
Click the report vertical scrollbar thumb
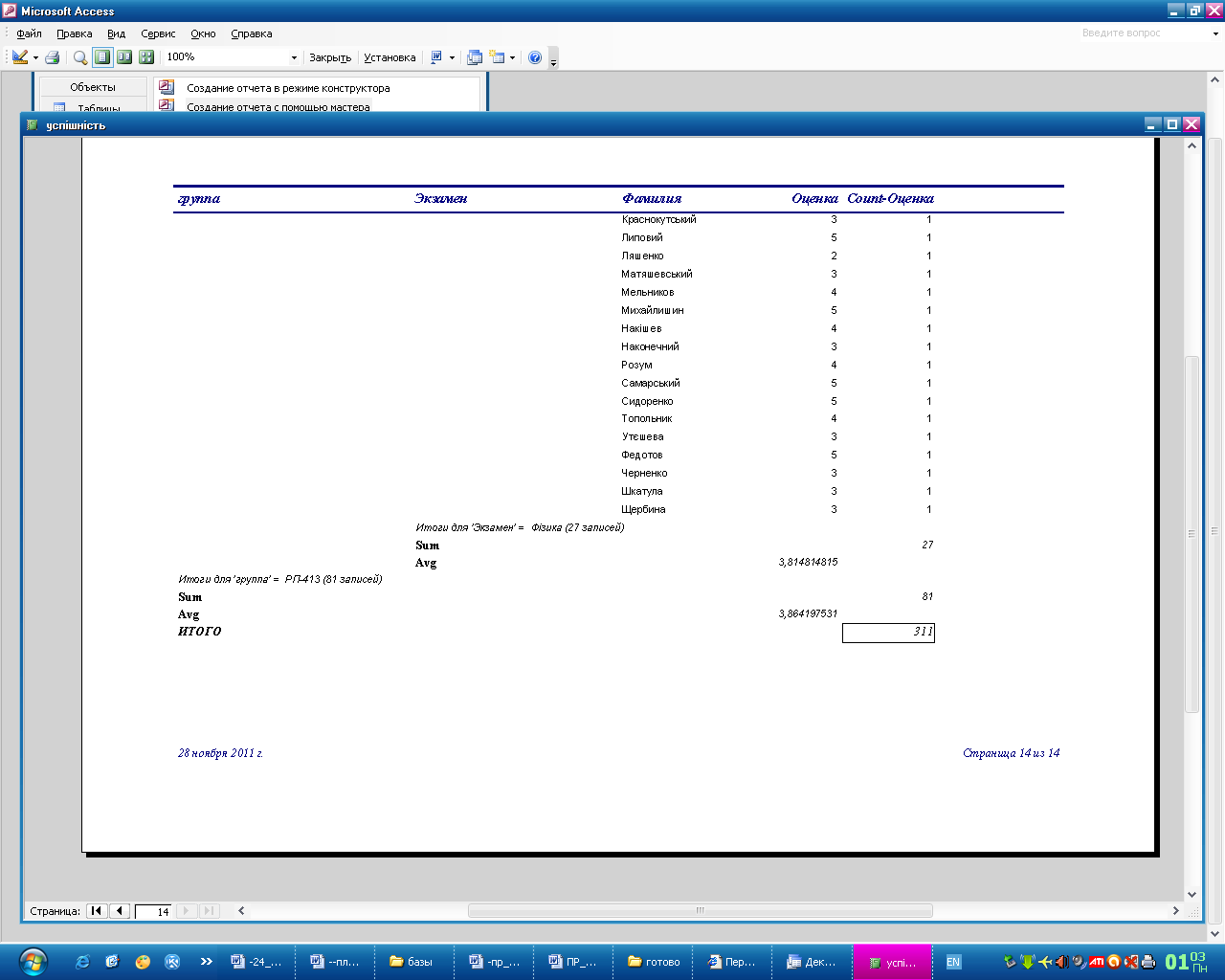[1192, 534]
